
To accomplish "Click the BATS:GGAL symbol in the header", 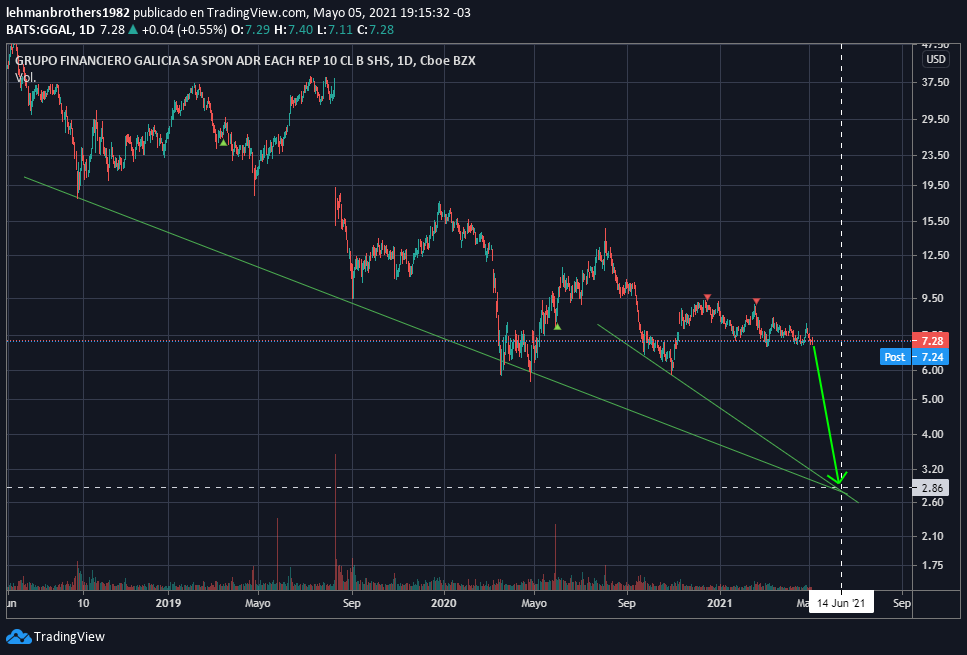I will pyautogui.click(x=40, y=27).
